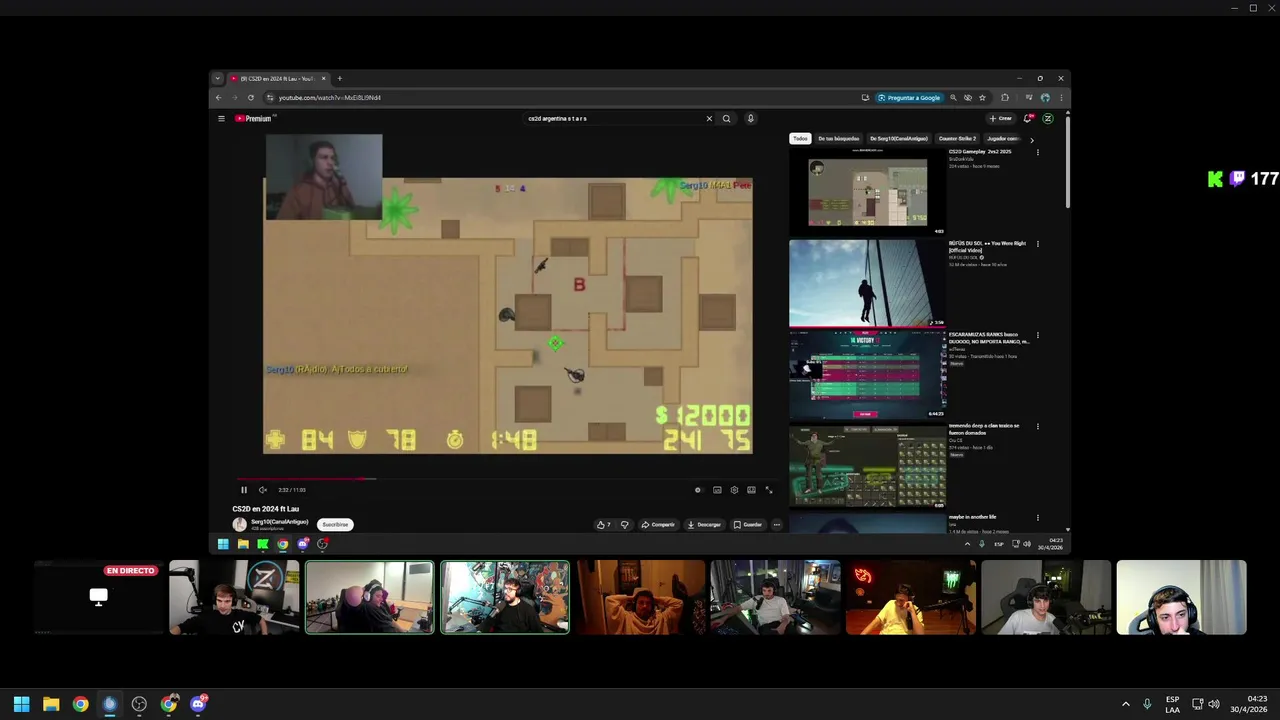This screenshot has height=720, width=1280.
Task: Show more filter chips with the arrow
Action: pyautogui.click(x=1032, y=140)
